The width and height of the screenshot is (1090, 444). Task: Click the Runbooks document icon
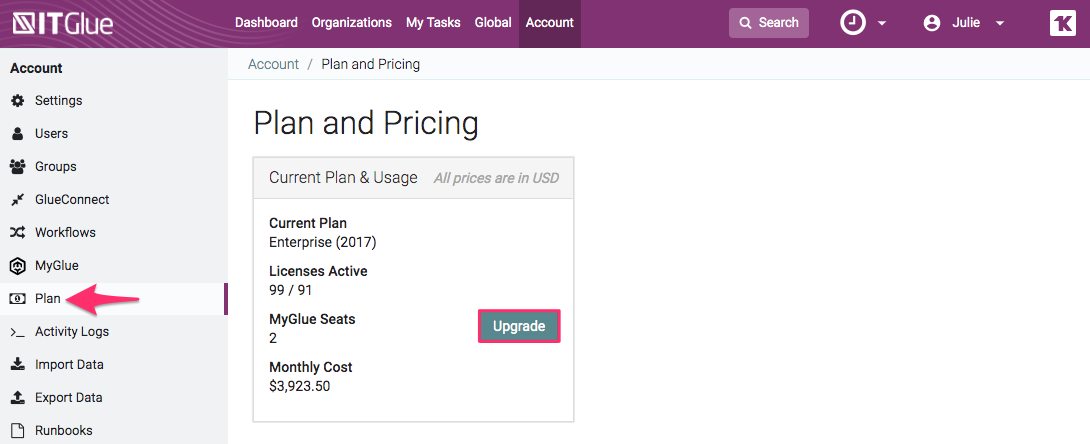(18, 431)
